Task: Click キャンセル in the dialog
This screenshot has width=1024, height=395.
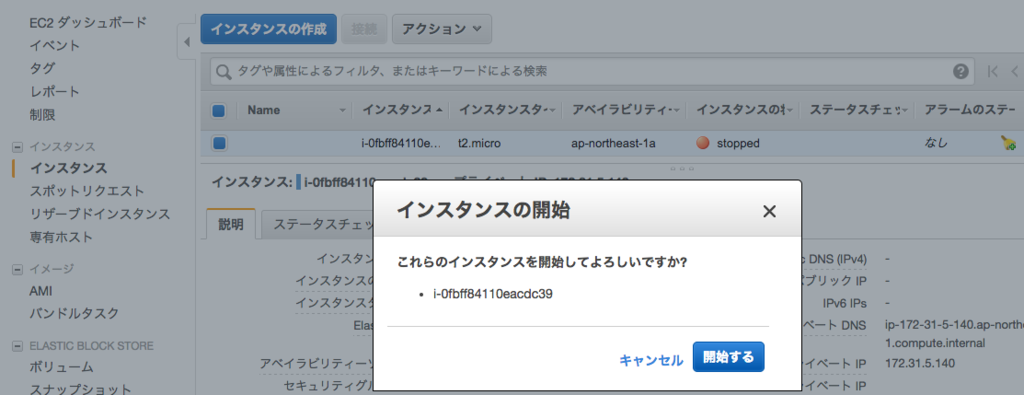Action: tap(651, 360)
